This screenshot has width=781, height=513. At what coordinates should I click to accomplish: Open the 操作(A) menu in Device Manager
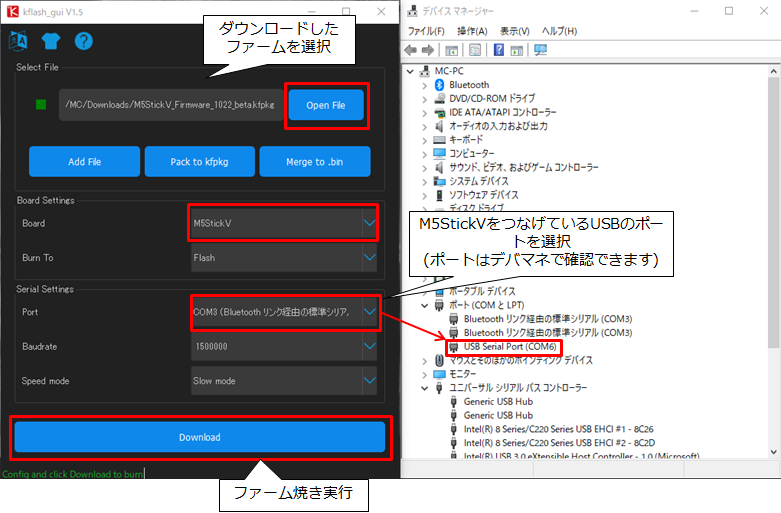point(472,31)
